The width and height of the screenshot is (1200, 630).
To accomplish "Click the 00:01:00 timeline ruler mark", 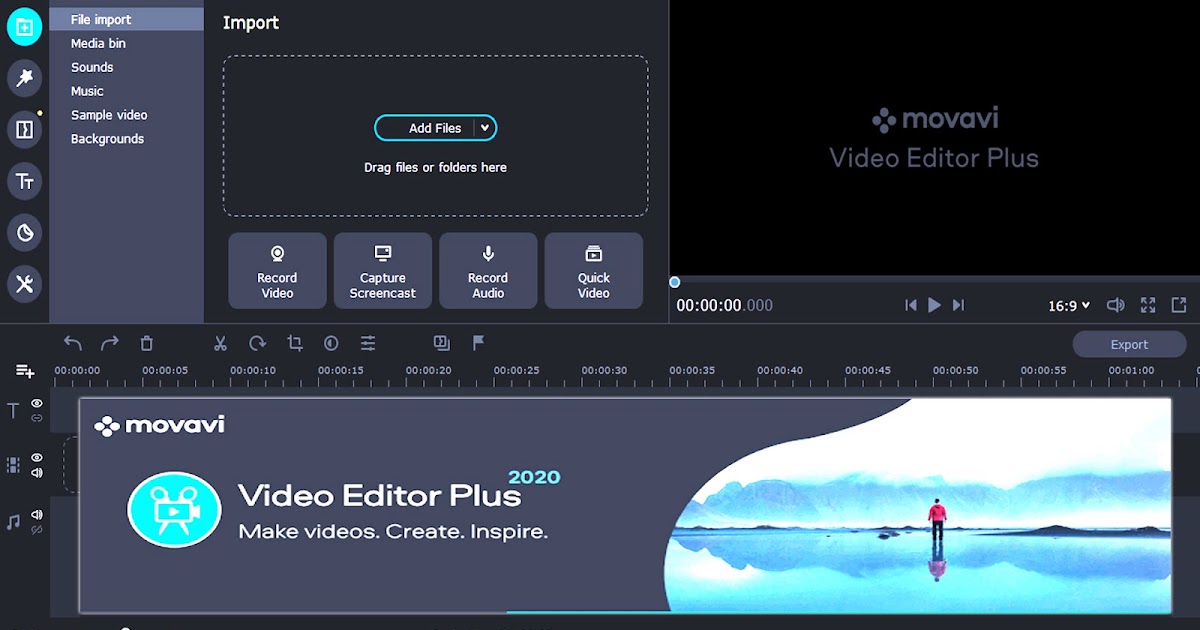I will pyautogui.click(x=1131, y=370).
